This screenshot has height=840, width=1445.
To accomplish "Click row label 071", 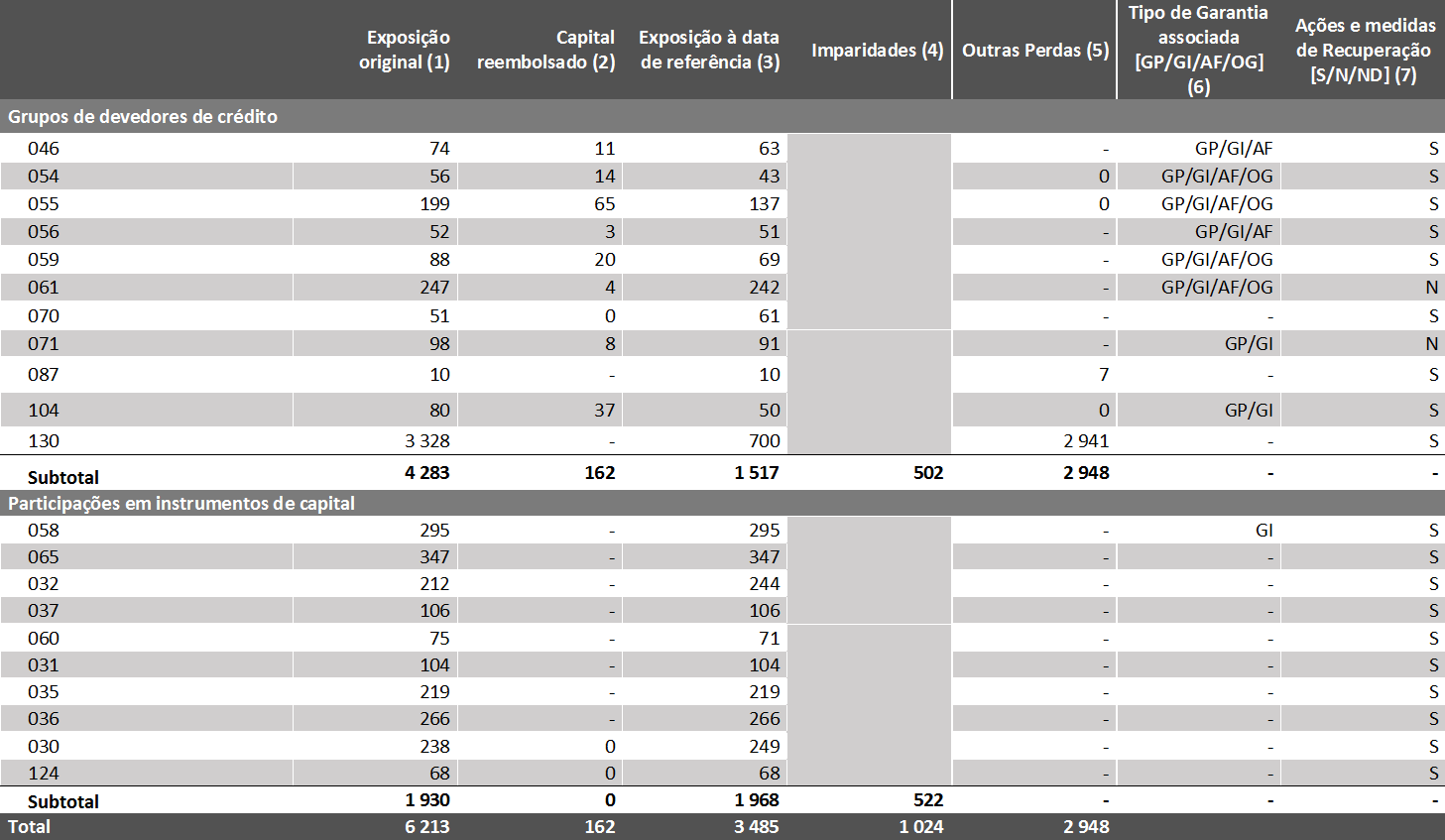I will click(x=44, y=343).
